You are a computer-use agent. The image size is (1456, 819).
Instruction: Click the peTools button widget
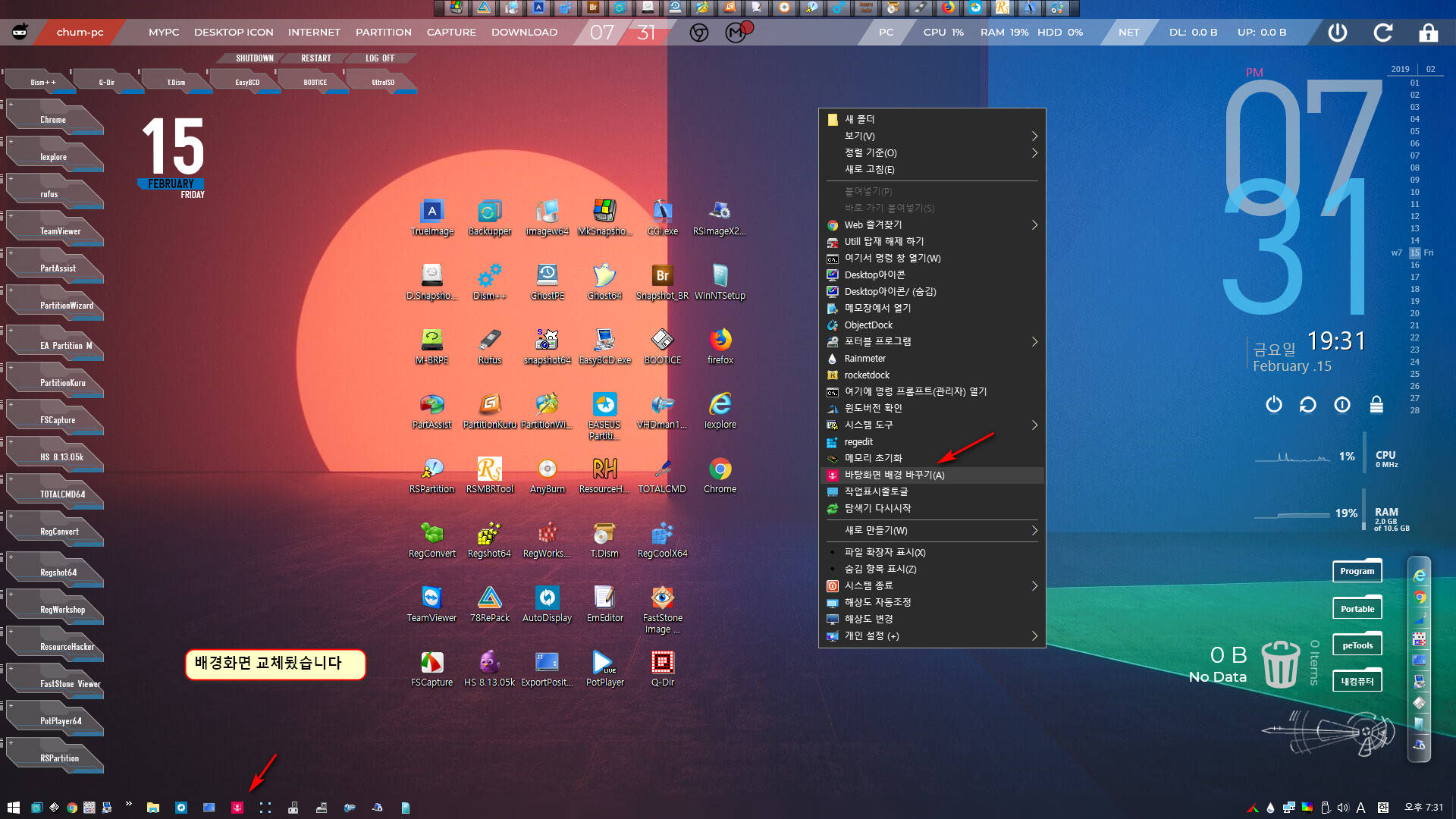coord(1357,645)
